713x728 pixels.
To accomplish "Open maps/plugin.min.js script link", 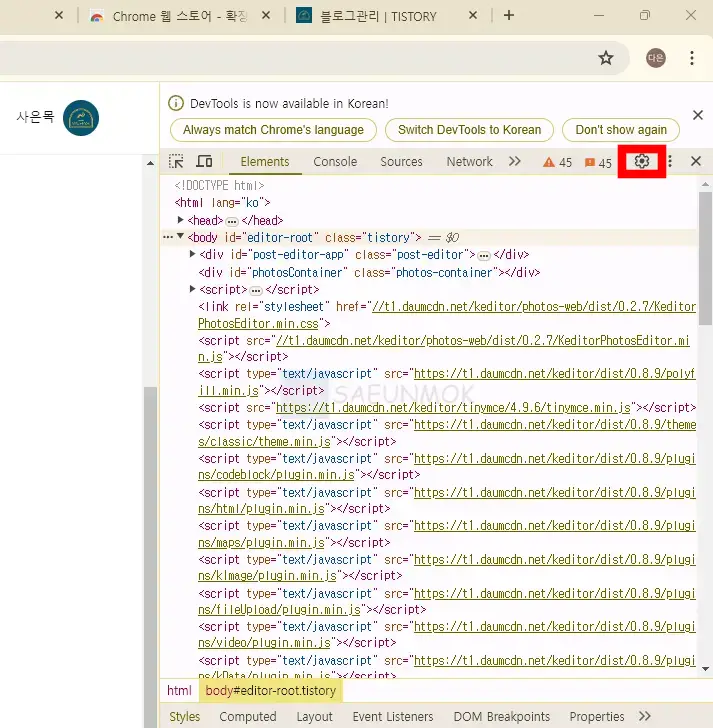I will click(447, 534).
